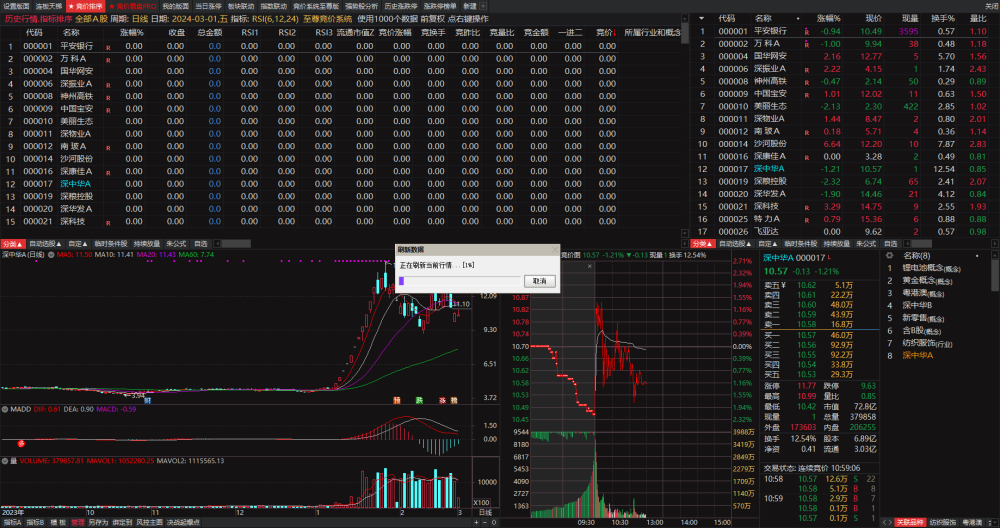Sort left table by 涨幅% column
Image resolution: width=1000 pixels, height=528 pixels.
[x=132, y=32]
